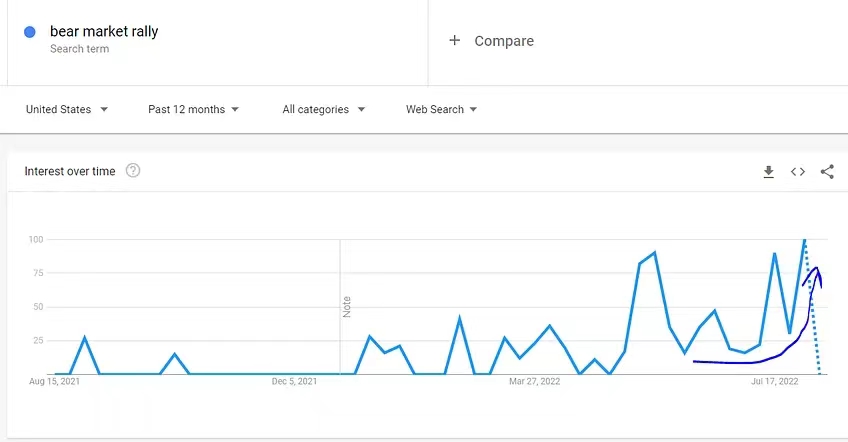Open the All categories dropdown
Image resolution: width=848 pixels, height=442 pixels.
[x=323, y=109]
